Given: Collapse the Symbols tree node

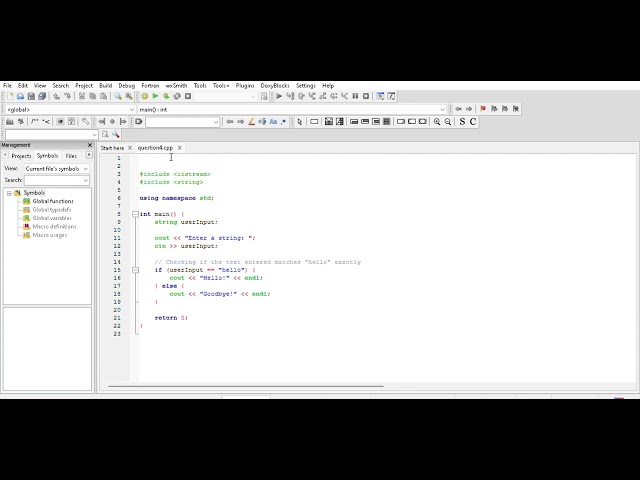Looking at the screenshot, I should (9, 193).
